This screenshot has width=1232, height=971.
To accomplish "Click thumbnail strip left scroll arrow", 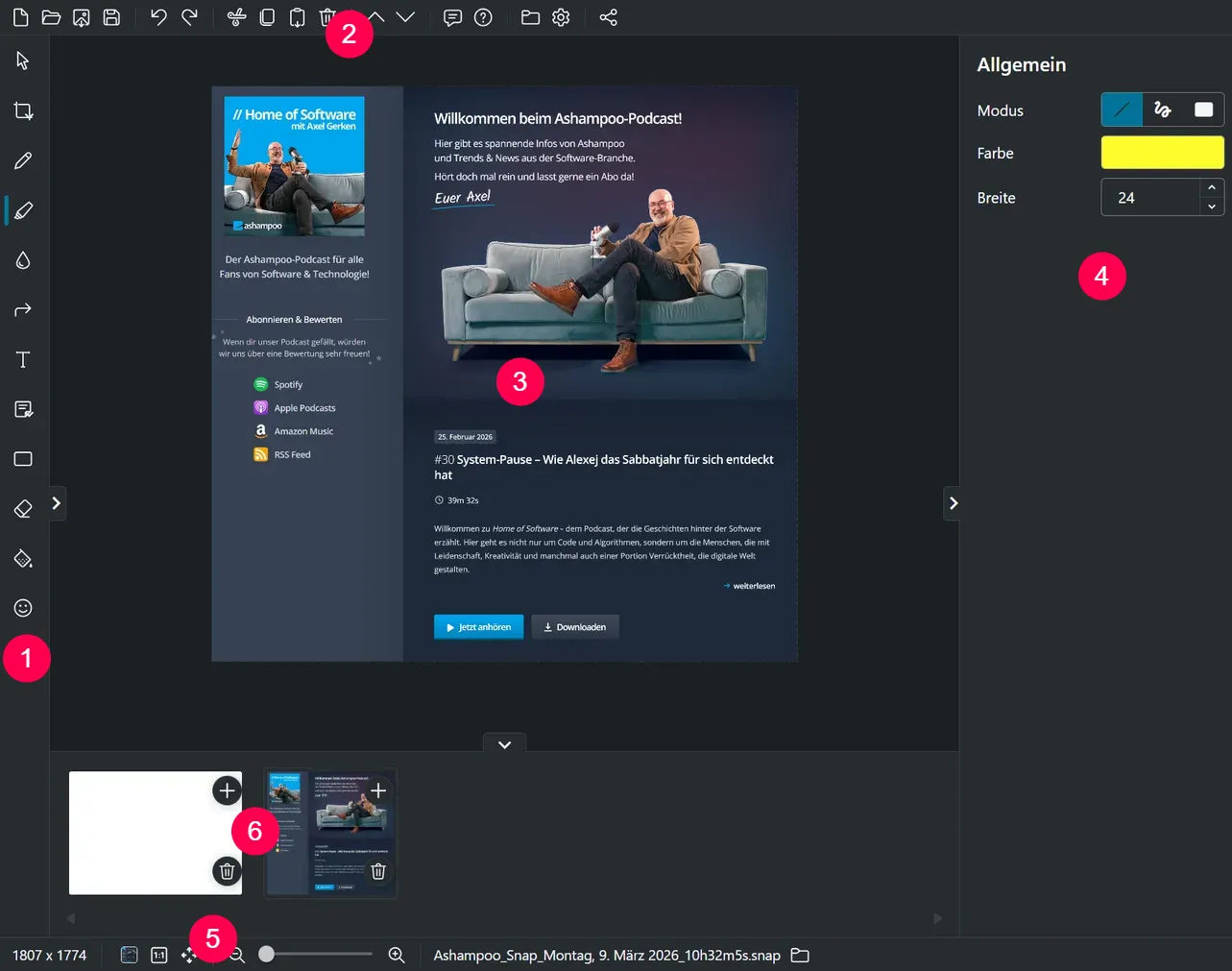I will coord(71,918).
